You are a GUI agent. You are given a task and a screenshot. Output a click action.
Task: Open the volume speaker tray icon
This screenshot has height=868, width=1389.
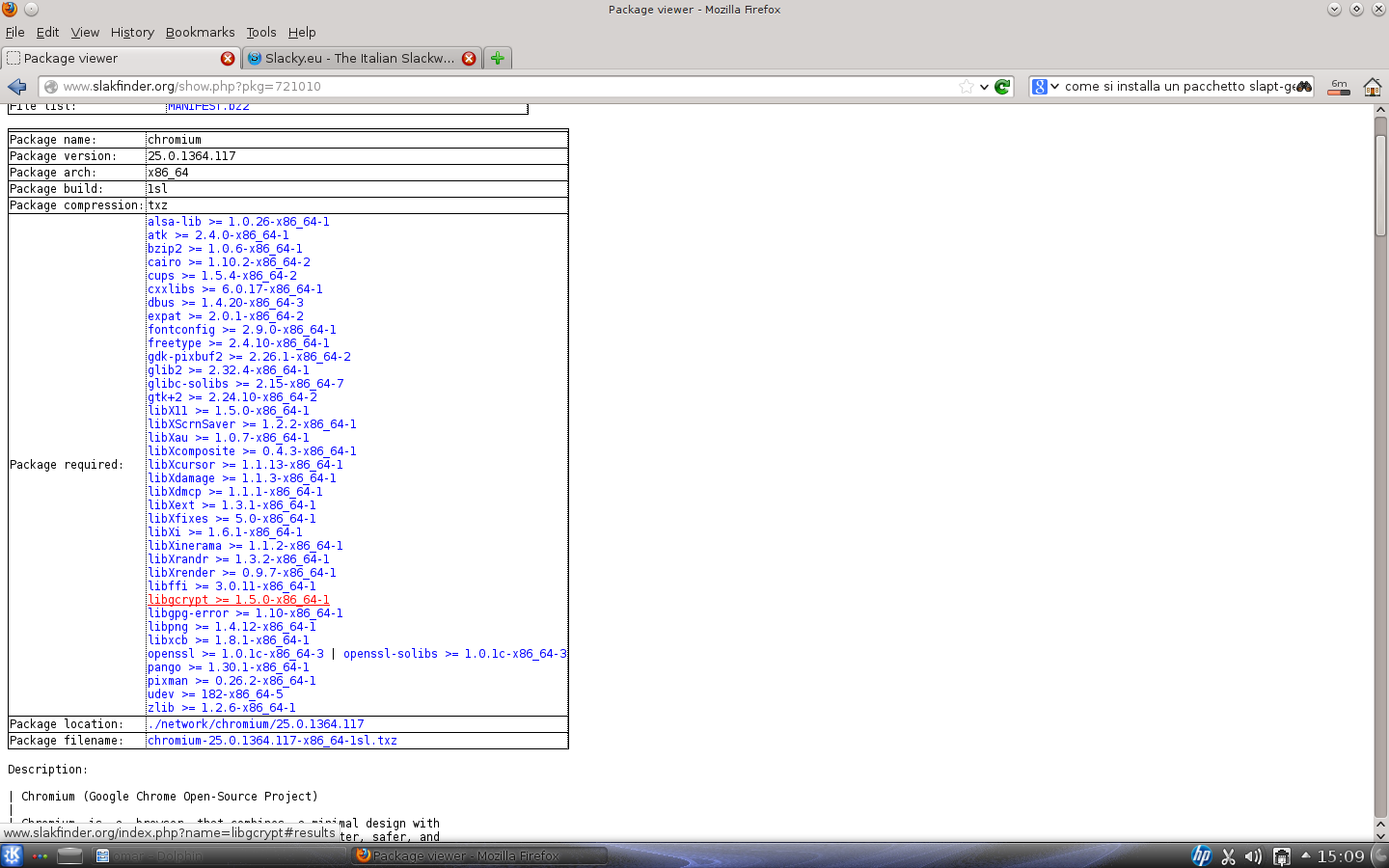(x=1253, y=855)
